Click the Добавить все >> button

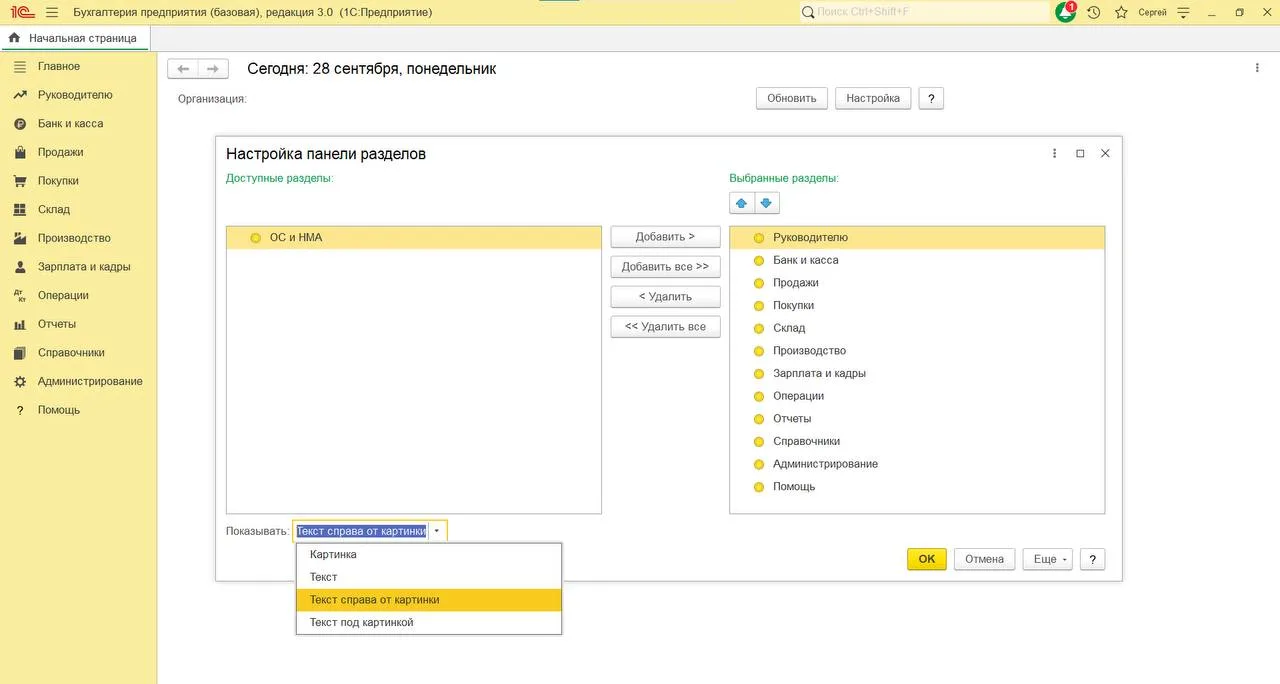(665, 267)
